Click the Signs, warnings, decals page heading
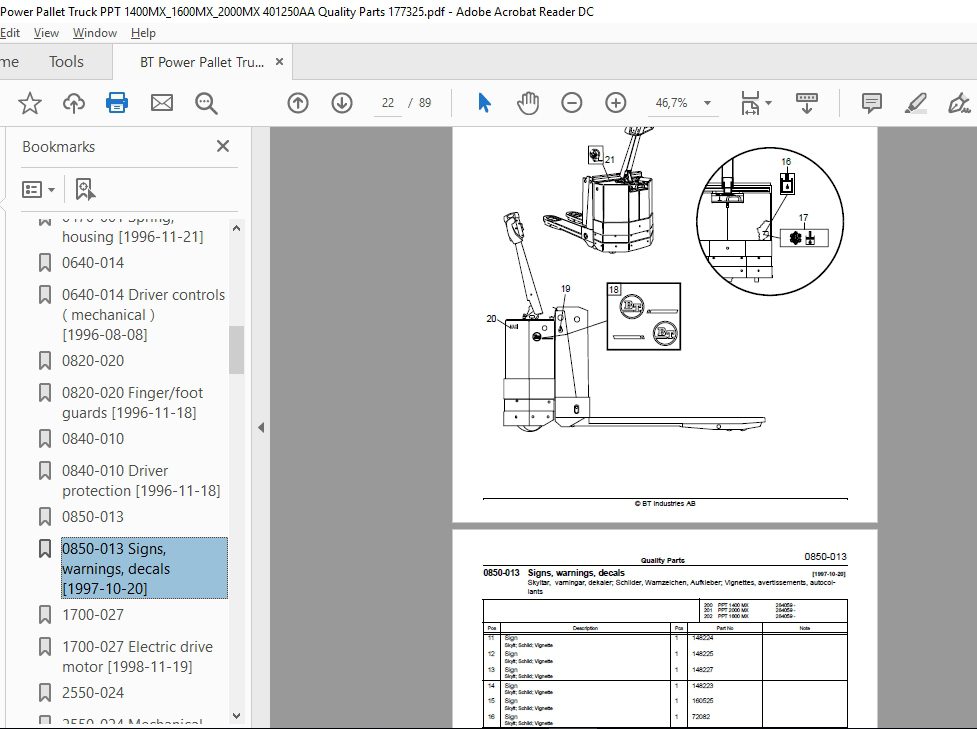 [576, 573]
